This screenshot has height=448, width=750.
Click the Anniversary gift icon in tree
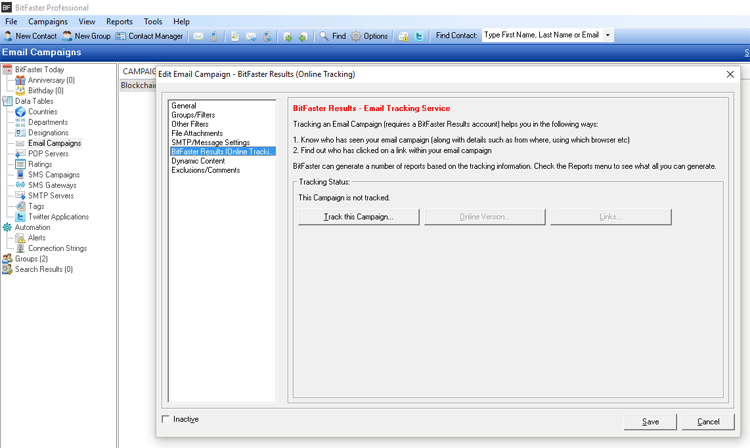coord(20,80)
